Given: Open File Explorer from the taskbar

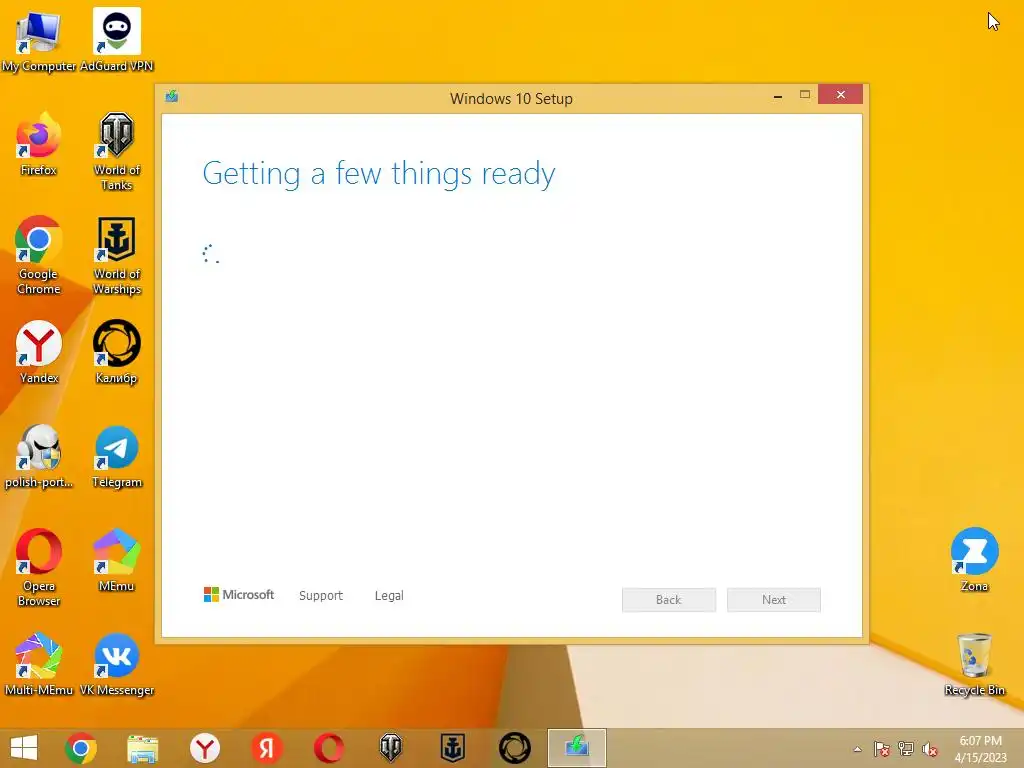Looking at the screenshot, I should 142,748.
